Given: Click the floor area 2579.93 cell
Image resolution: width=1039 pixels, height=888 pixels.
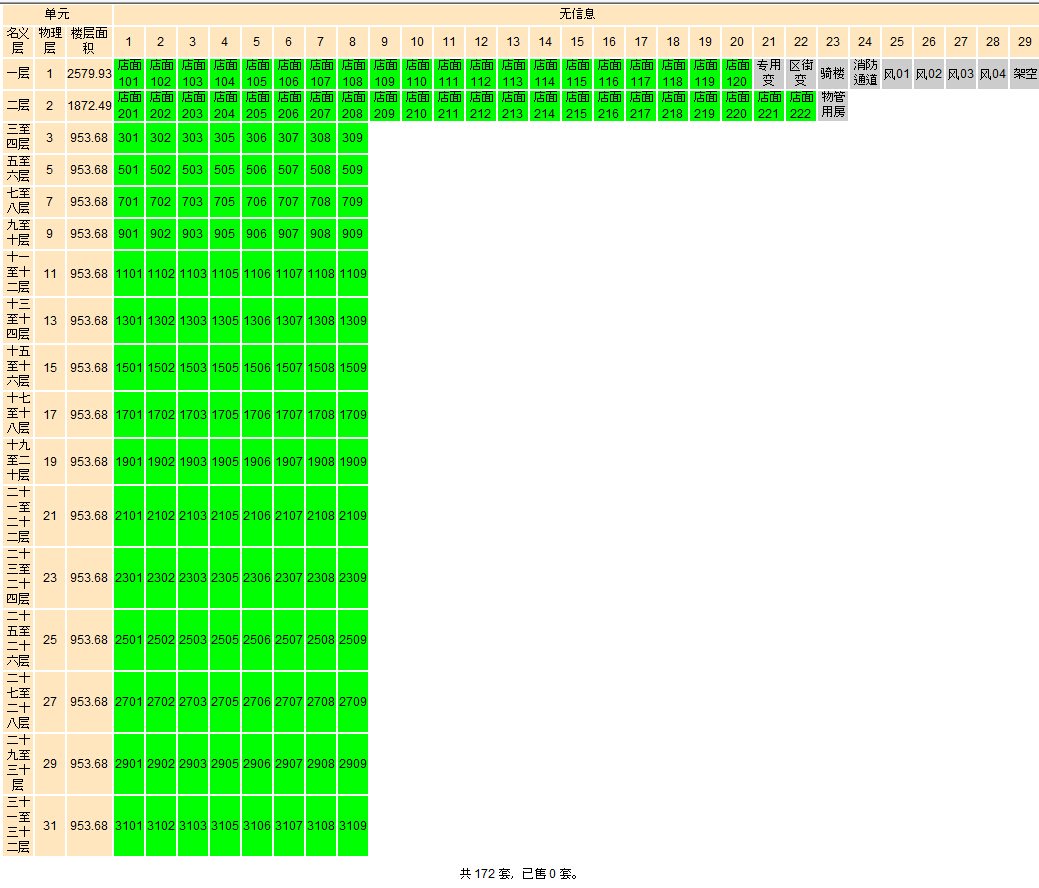Looking at the screenshot, I should tap(89, 74).
